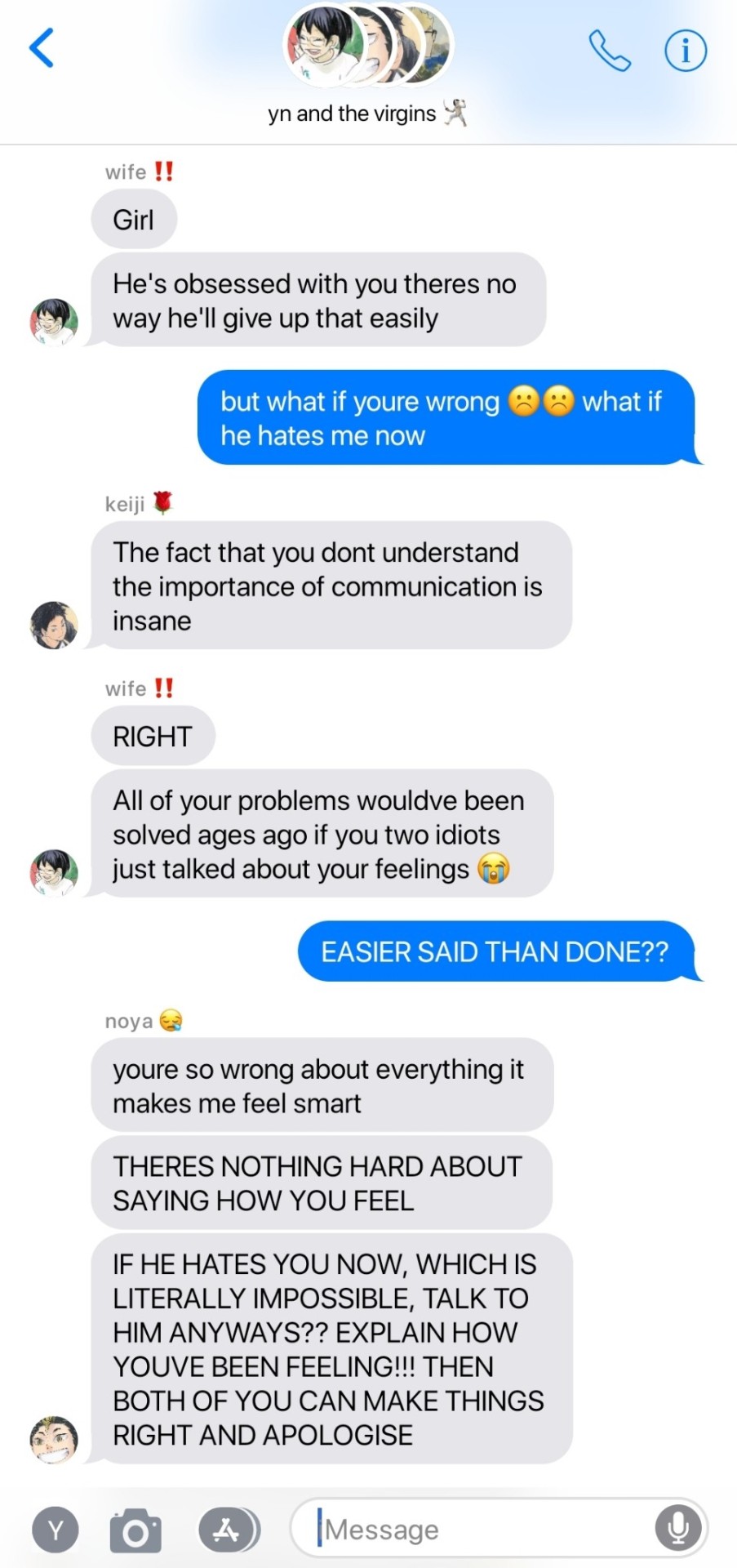
Task: Tap keiji's 'importance of communication' message
Action: pos(331,586)
